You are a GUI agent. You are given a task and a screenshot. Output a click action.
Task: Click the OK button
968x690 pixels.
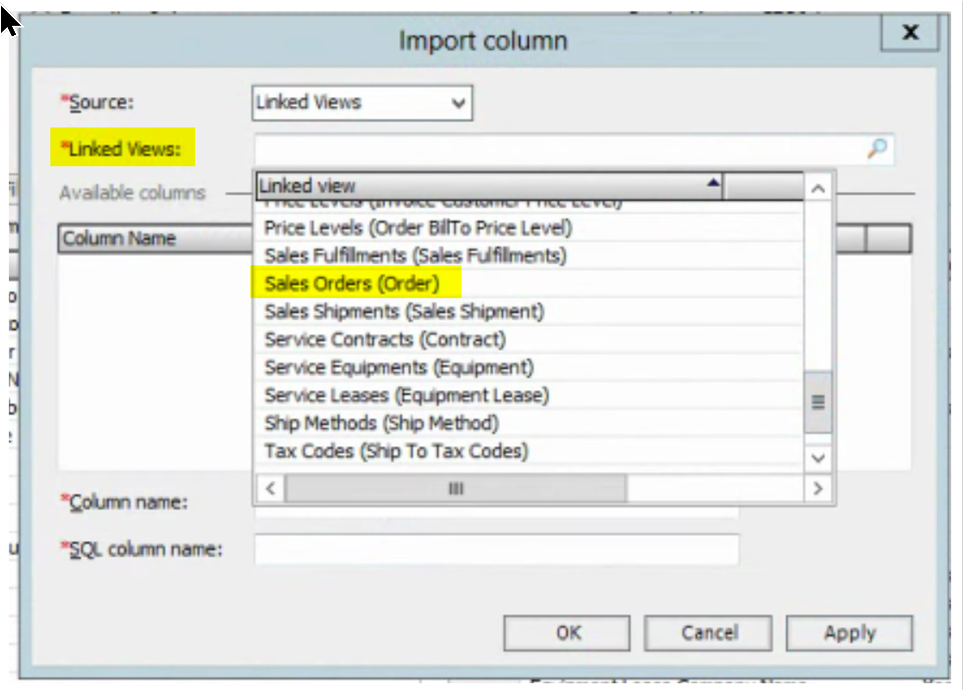567,632
